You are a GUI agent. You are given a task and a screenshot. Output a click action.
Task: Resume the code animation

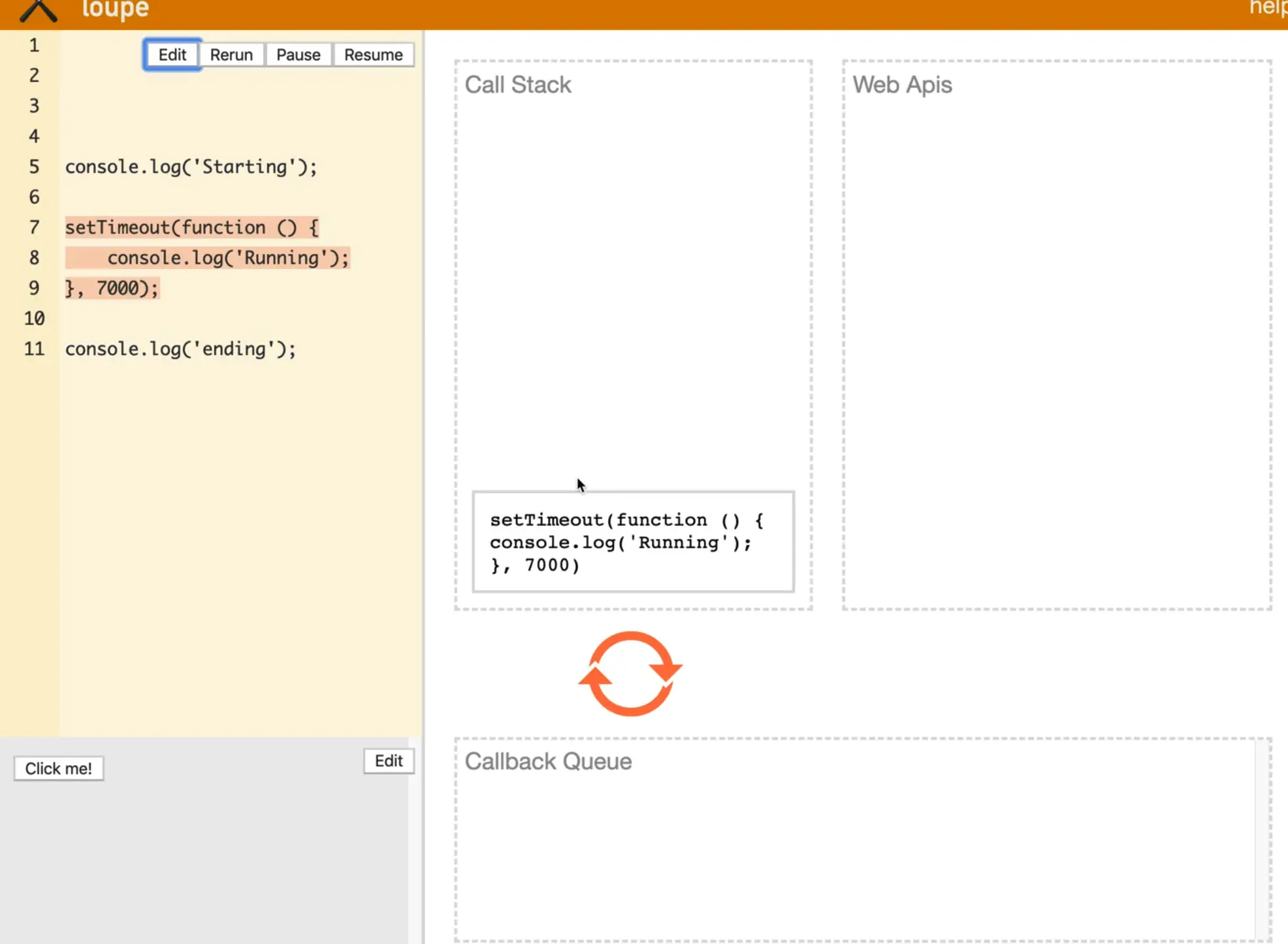[x=373, y=55]
